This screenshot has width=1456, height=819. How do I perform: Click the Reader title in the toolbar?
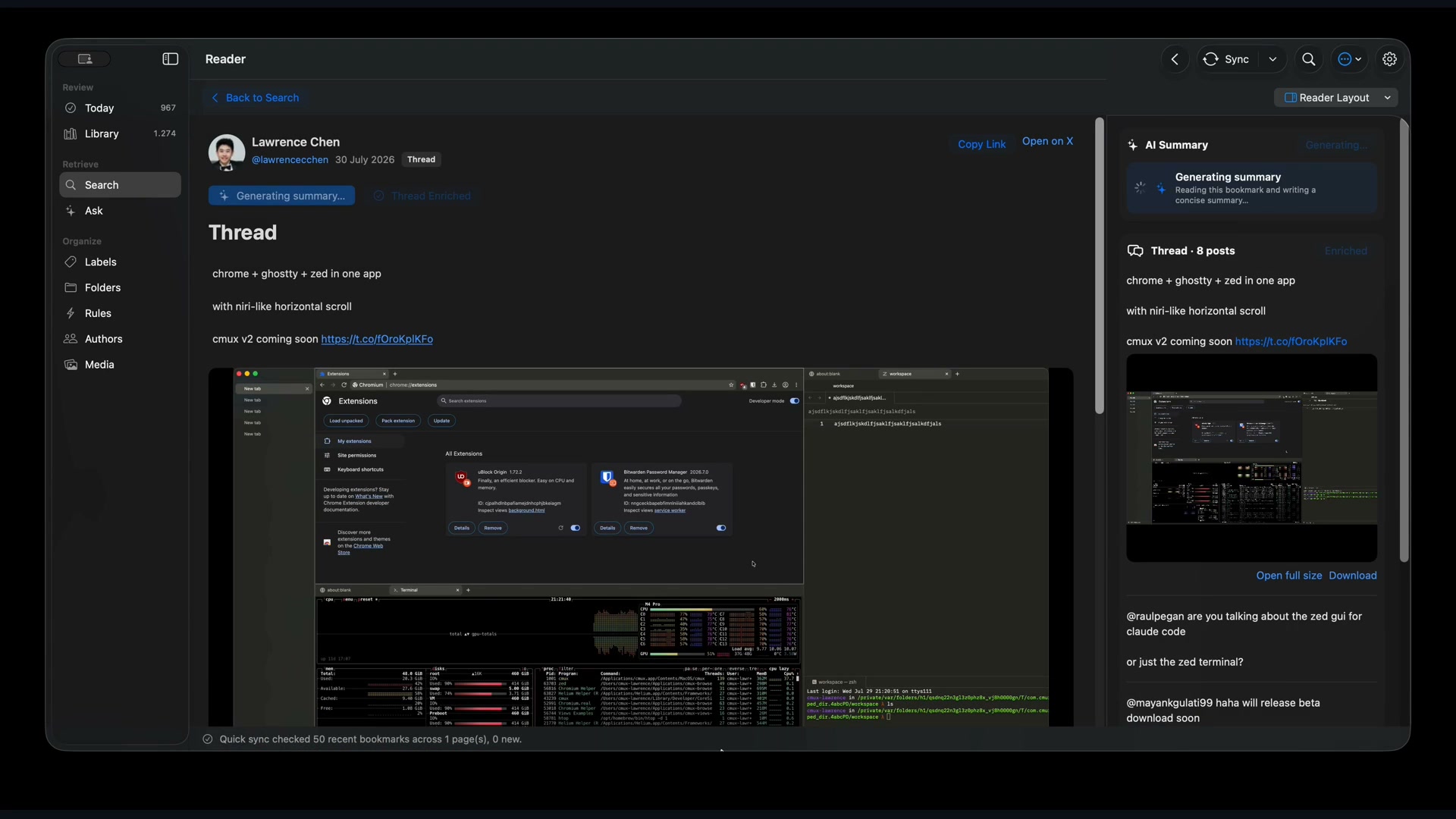pos(225,59)
